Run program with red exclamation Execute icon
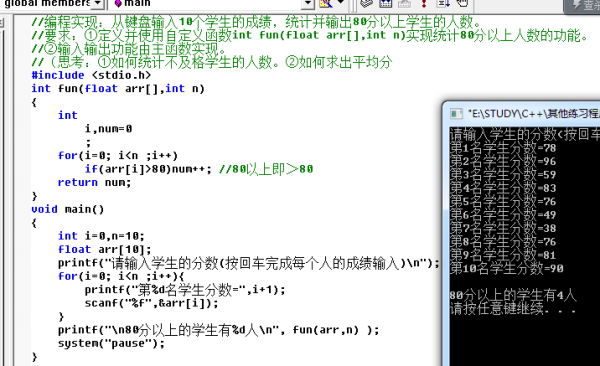This screenshot has height=366, width=600. tap(424, 3)
